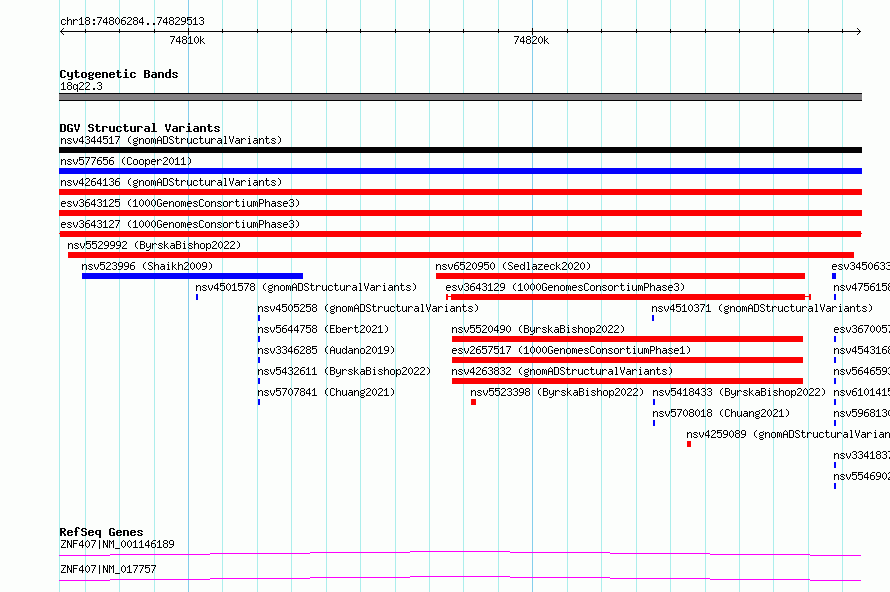Click the red square marker under nsv4259089
Viewport: 890px width, 592px height.
click(x=689, y=444)
